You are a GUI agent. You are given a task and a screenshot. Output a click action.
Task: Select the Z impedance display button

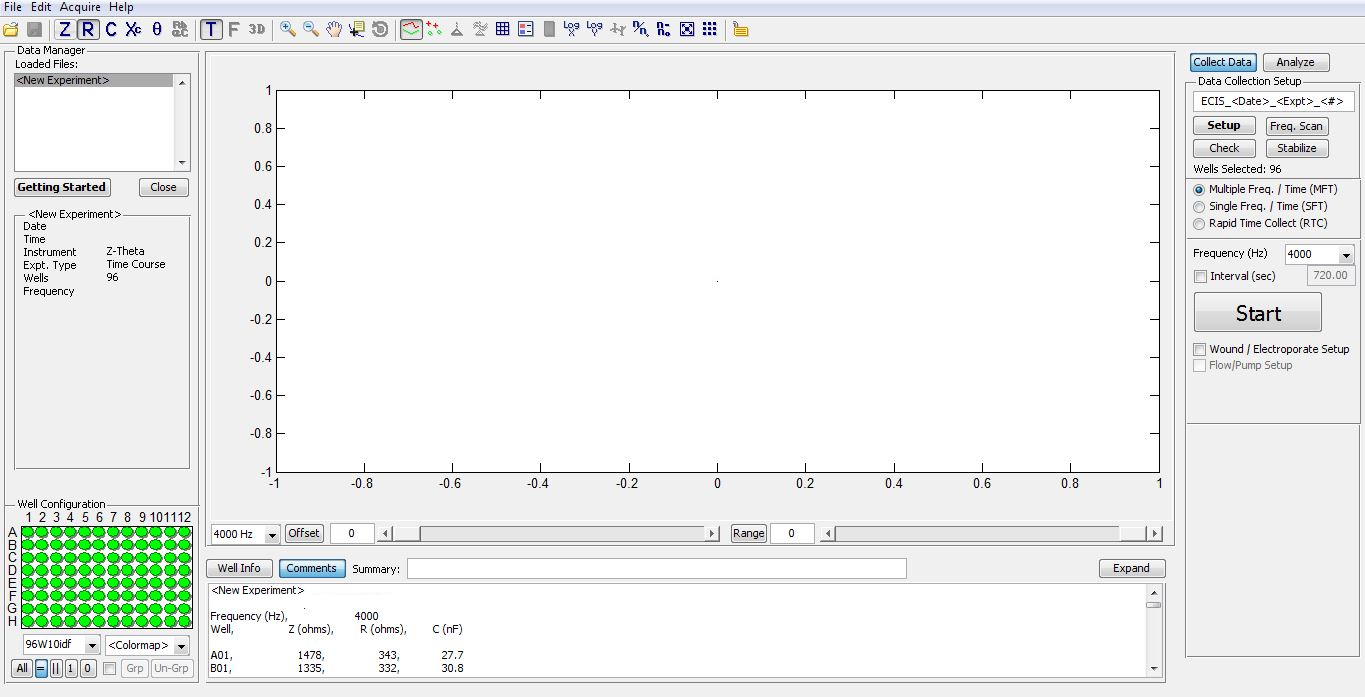point(65,30)
